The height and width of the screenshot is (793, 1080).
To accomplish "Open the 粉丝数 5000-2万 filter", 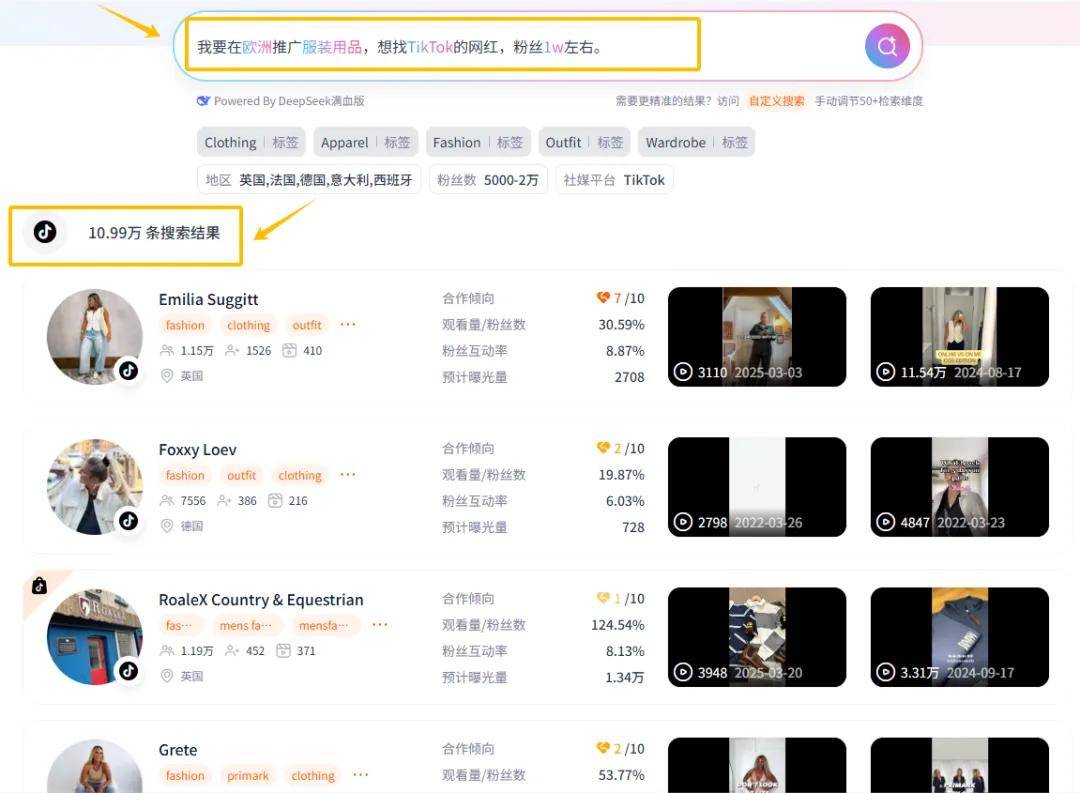I will [x=488, y=180].
